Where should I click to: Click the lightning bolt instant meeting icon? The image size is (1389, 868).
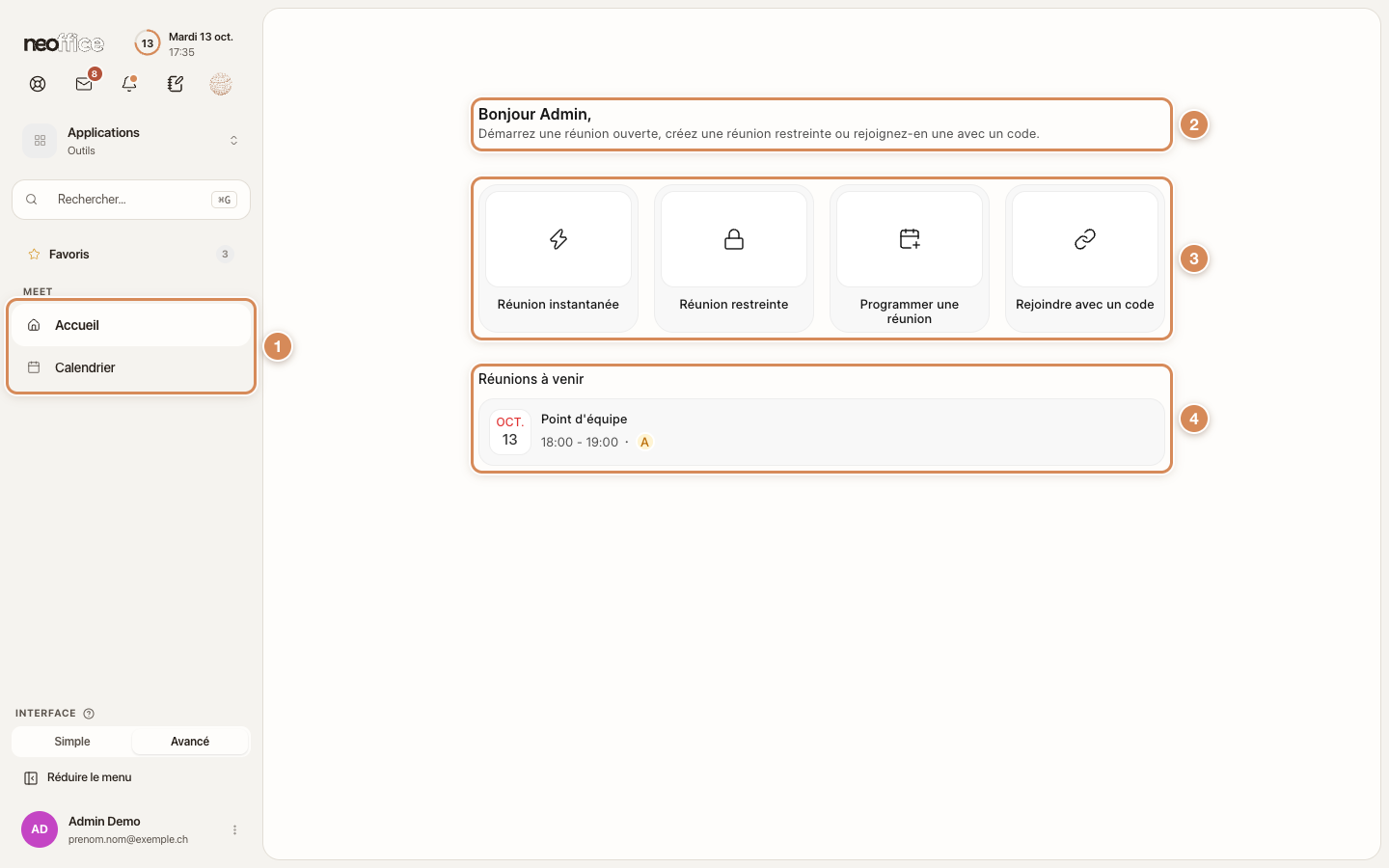point(558,239)
